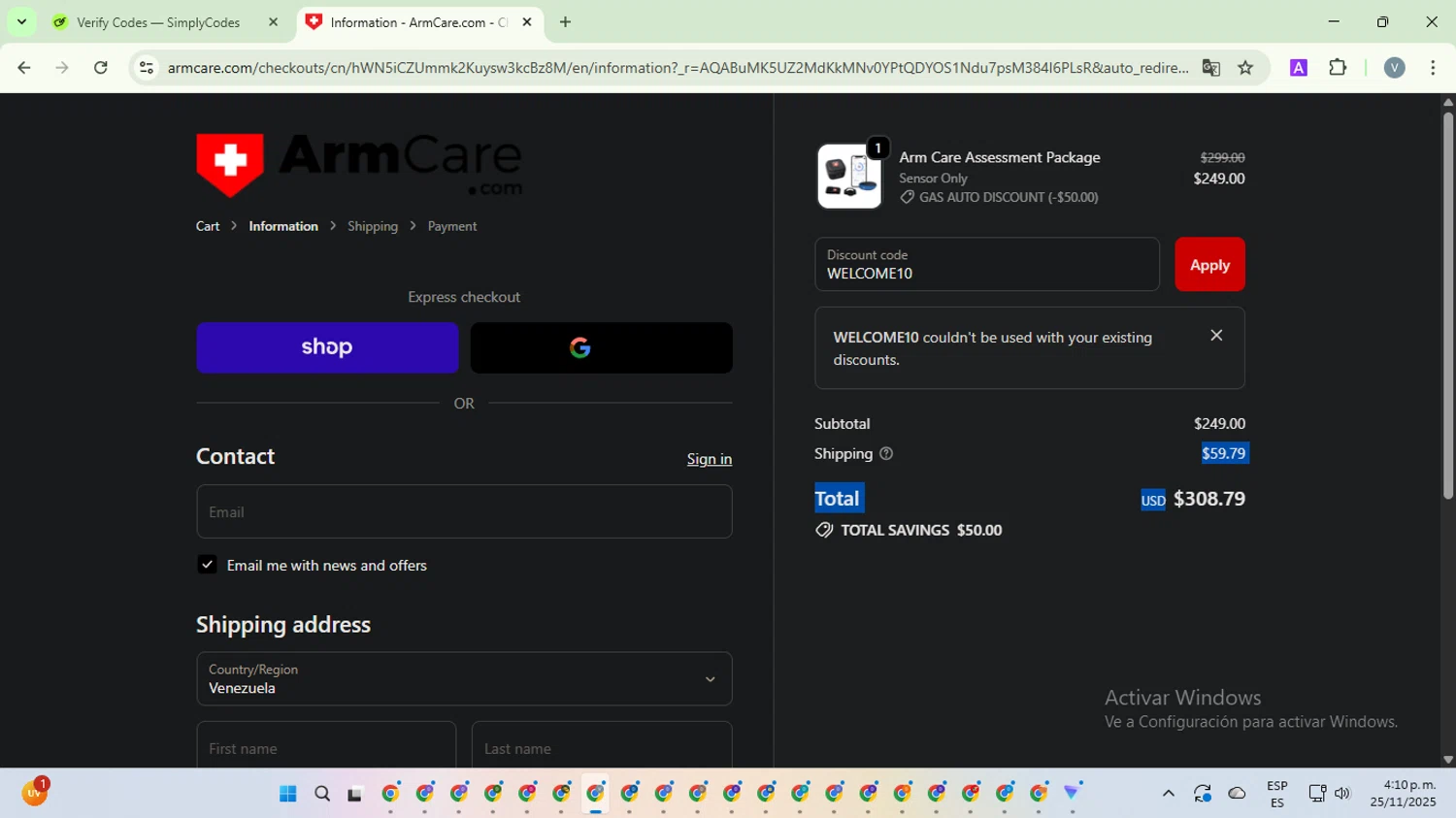Screen dimensions: 1456x818
Task: Open the shipping info help icon
Action: [x=886, y=454]
